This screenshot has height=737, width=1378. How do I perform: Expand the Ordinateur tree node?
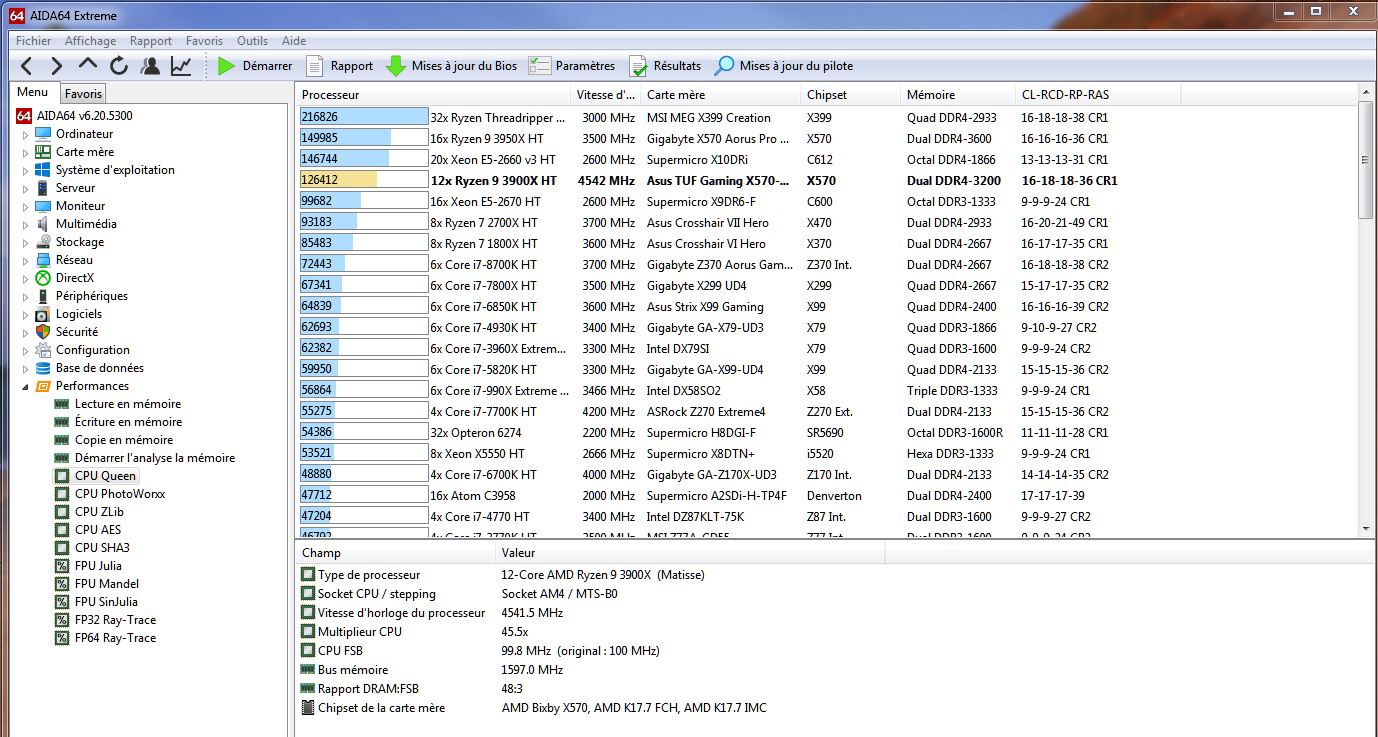pos(26,134)
